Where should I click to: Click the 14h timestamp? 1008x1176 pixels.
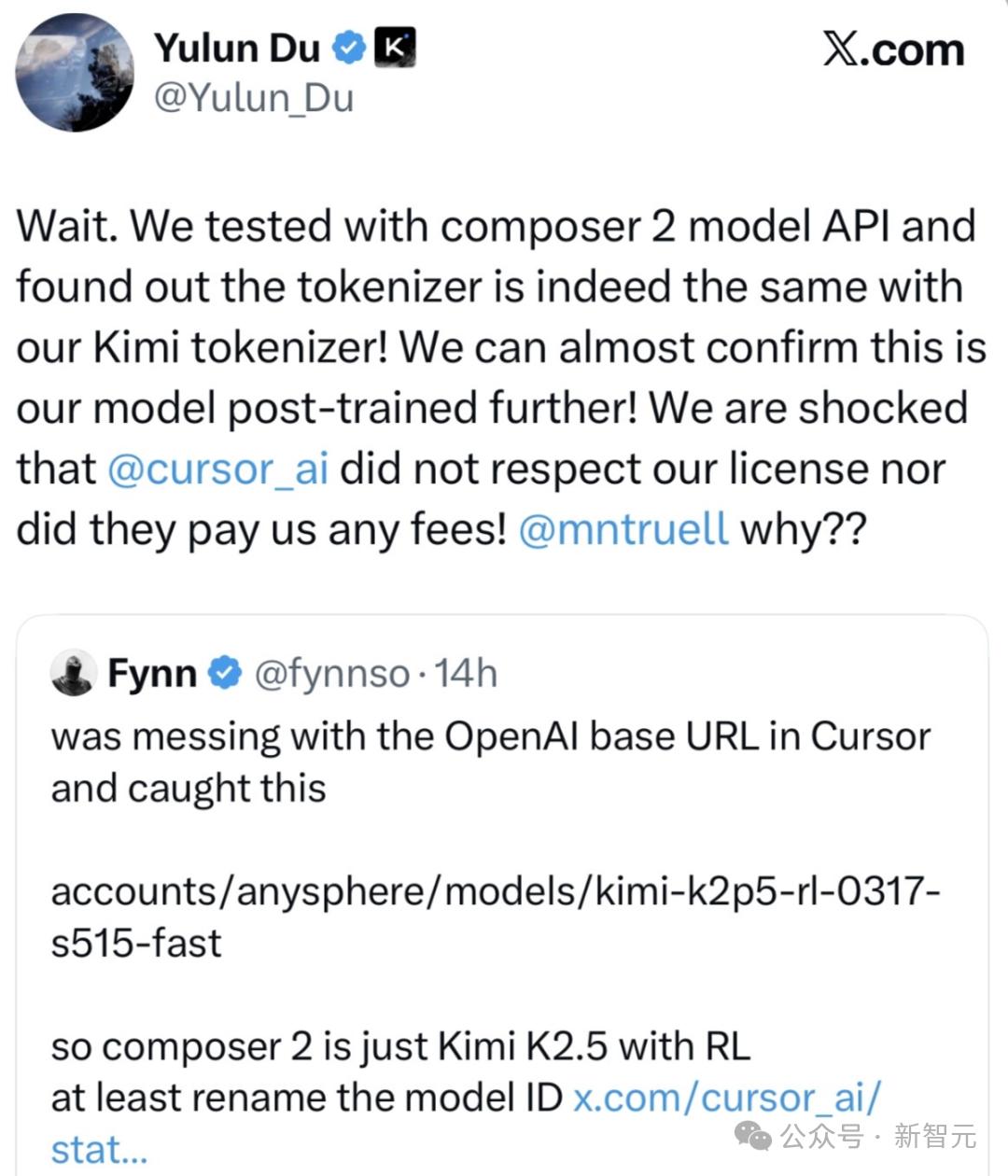point(467,673)
